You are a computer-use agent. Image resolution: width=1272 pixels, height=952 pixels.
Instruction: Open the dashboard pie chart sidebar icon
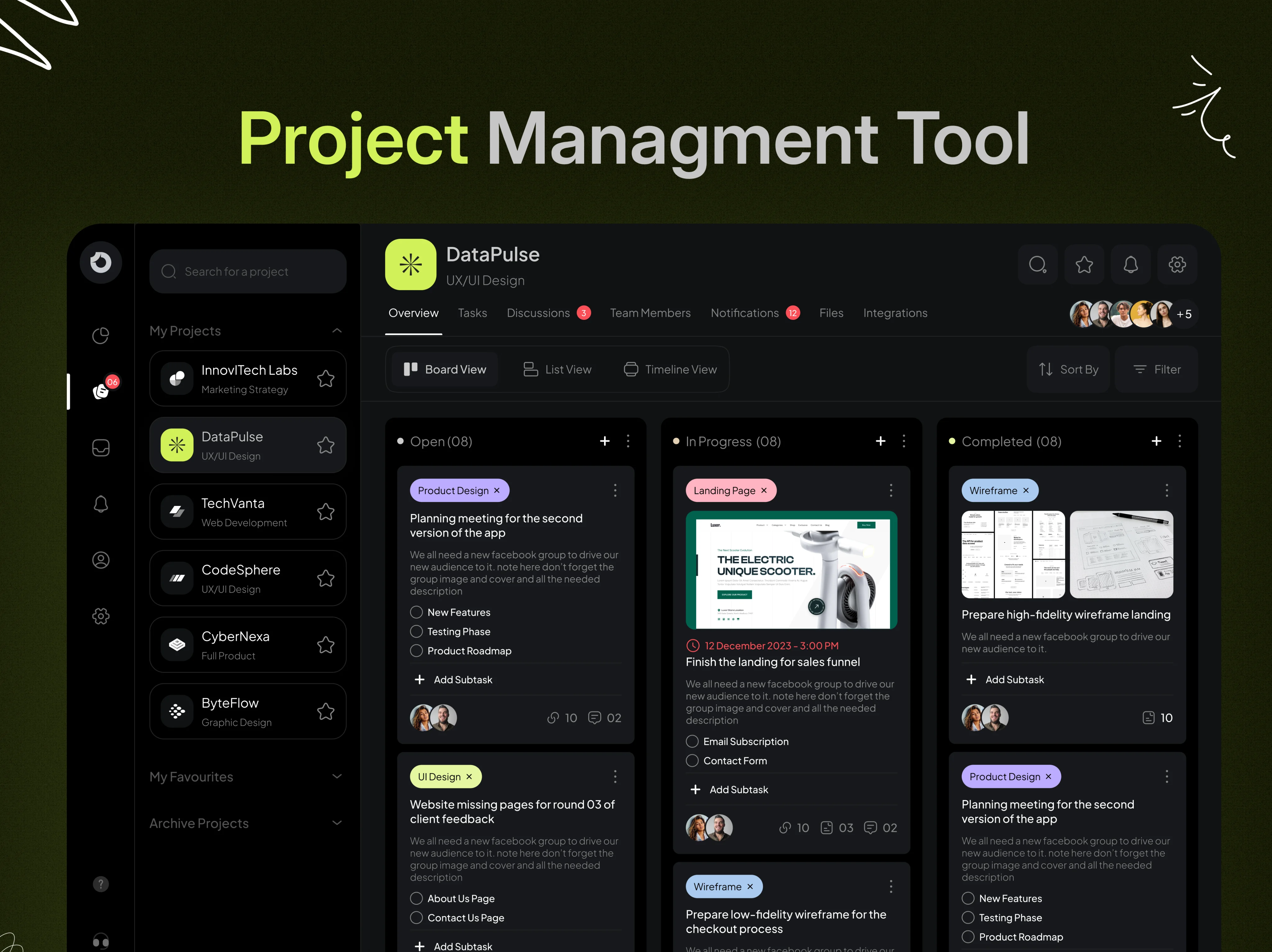click(x=101, y=335)
